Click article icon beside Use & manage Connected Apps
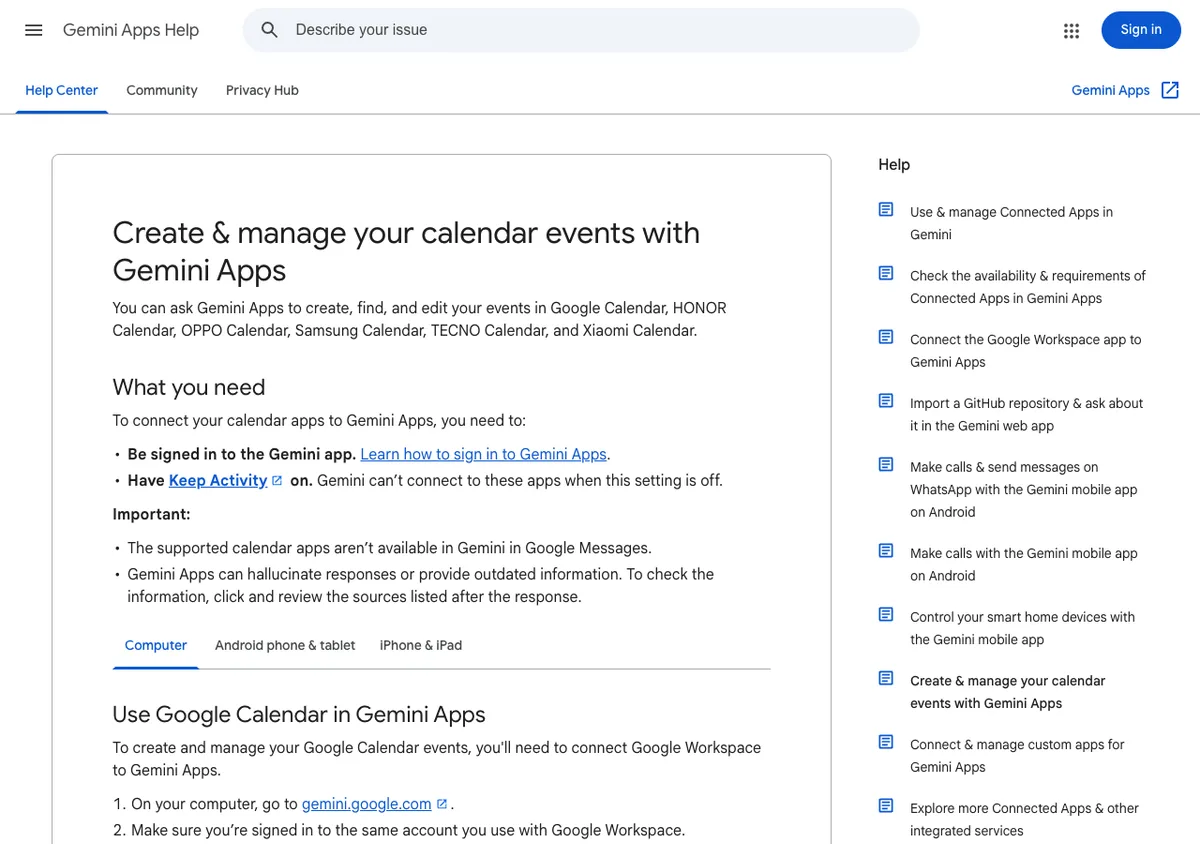Screen dimensions: 1200x844 click(x=886, y=210)
